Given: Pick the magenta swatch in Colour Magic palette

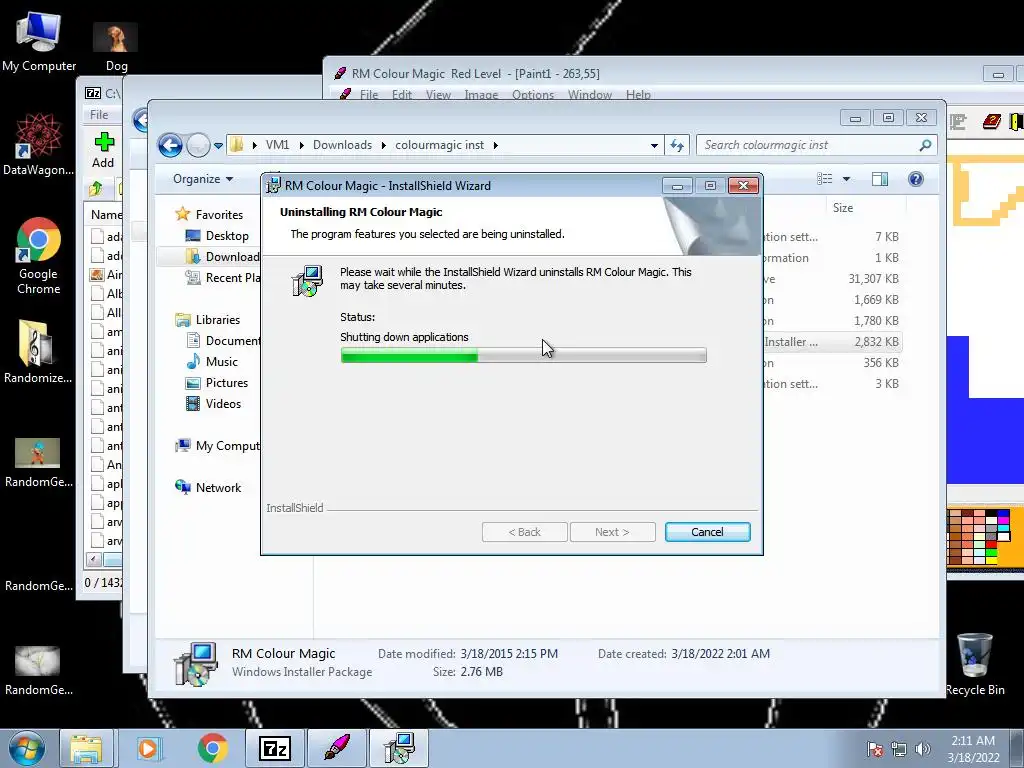Looking at the screenshot, I should [x=1003, y=520].
